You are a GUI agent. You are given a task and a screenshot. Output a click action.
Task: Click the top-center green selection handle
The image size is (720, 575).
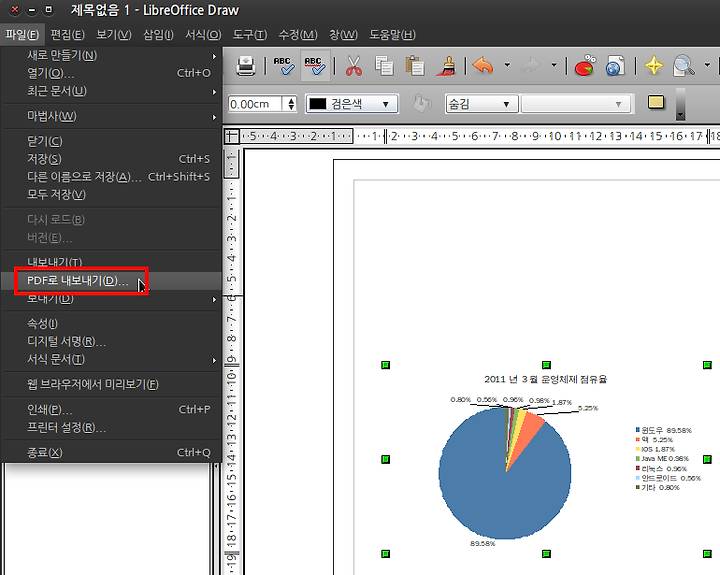[x=546, y=365]
